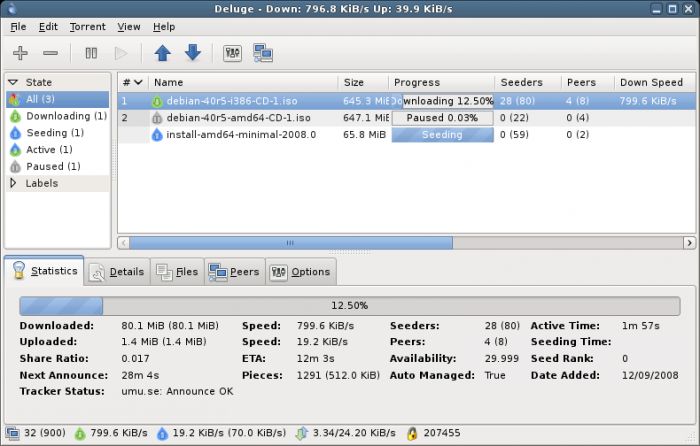The width and height of the screenshot is (700, 446).
Task: Click the Downloading filter green icon
Action: (x=15, y=117)
